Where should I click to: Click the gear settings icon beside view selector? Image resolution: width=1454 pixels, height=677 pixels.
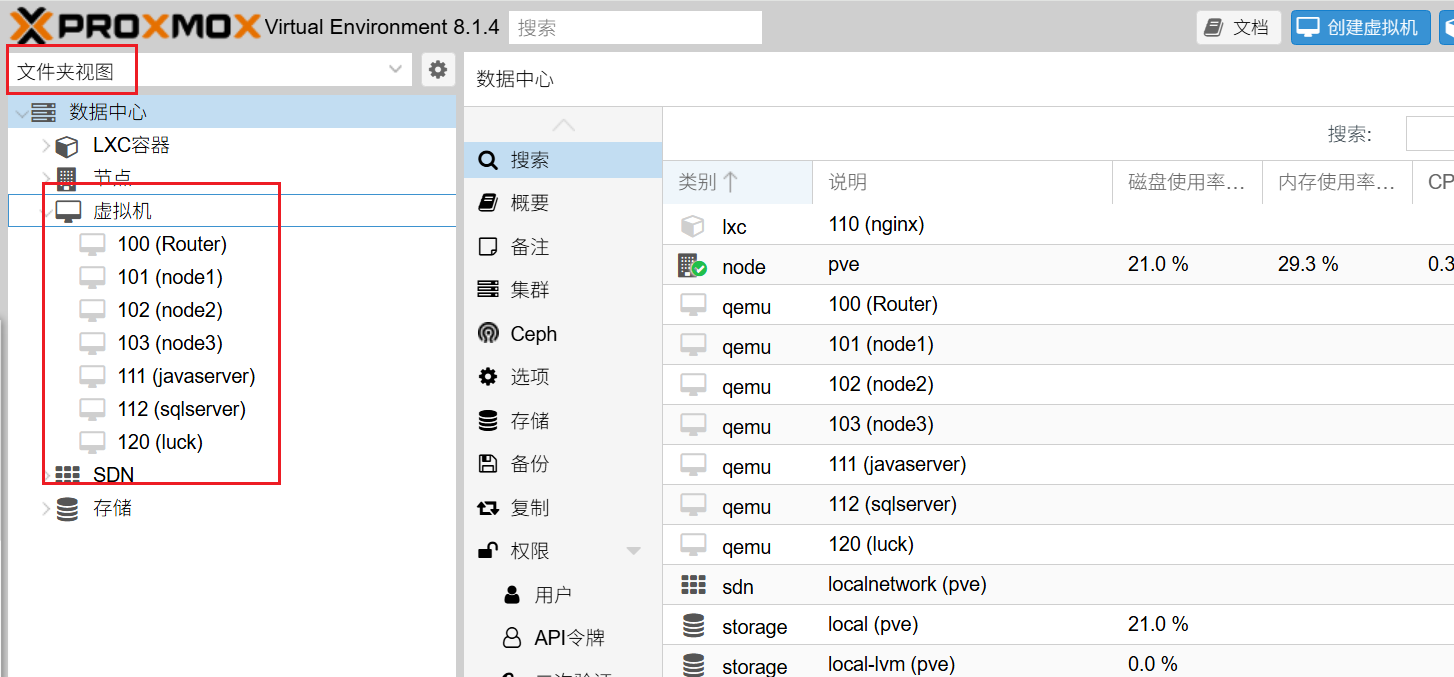coord(437,70)
